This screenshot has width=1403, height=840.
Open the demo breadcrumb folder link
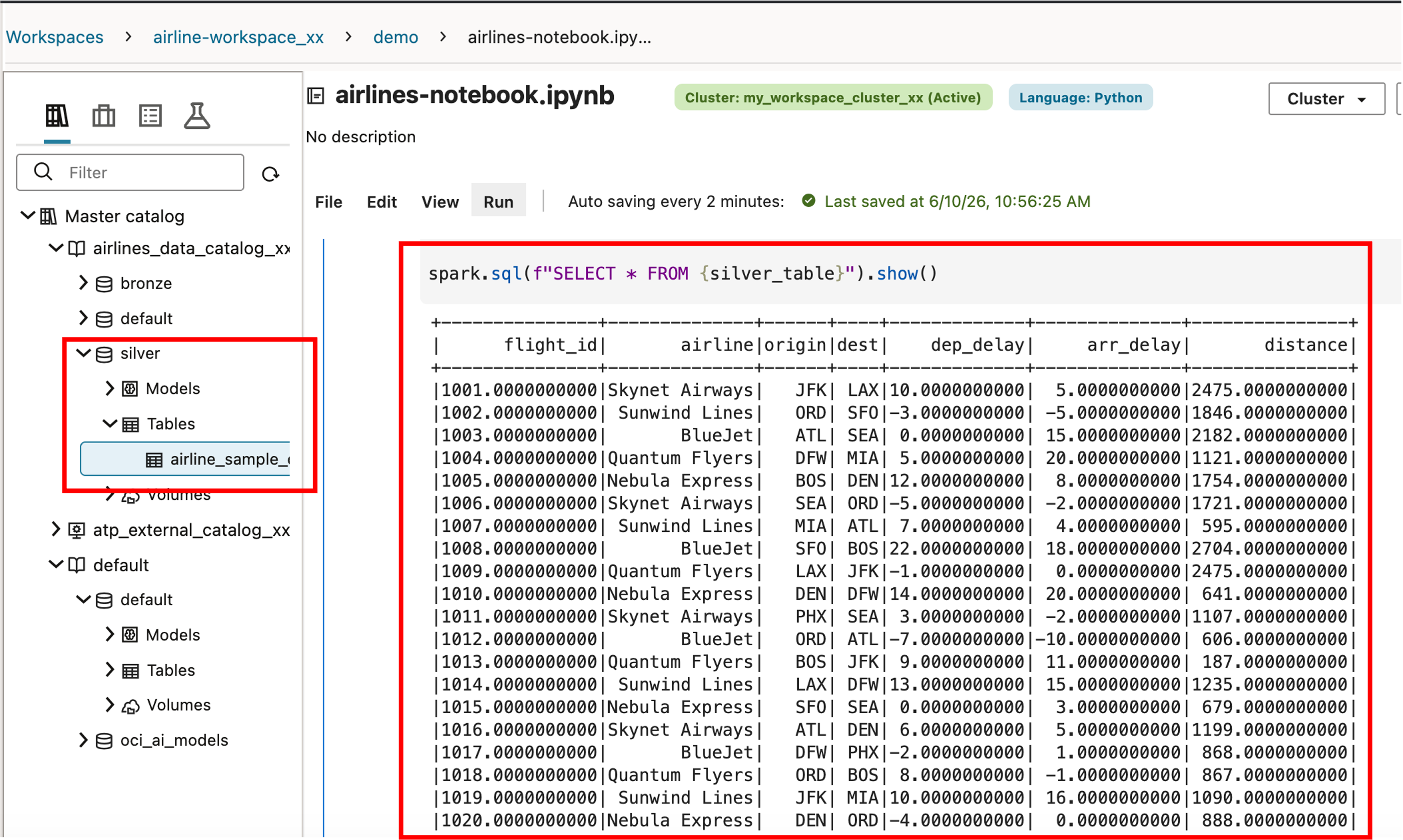tap(396, 37)
